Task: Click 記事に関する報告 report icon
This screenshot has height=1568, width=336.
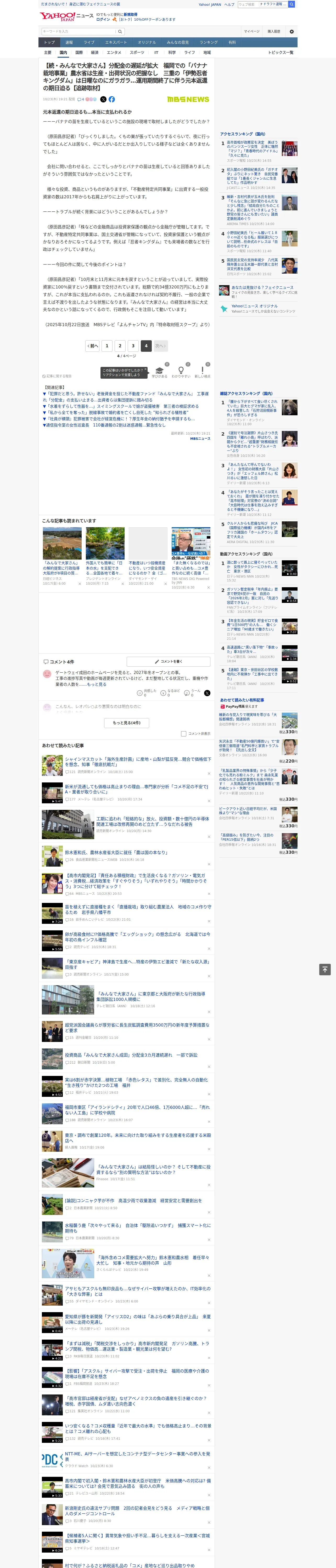Action: 57,376
